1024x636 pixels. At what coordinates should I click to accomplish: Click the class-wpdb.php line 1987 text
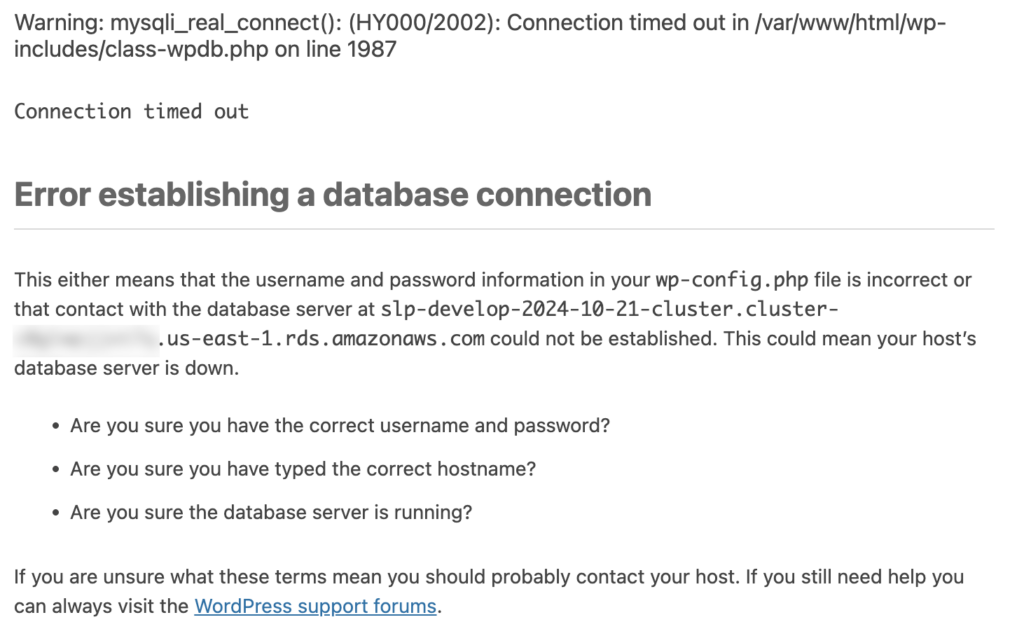[205, 50]
